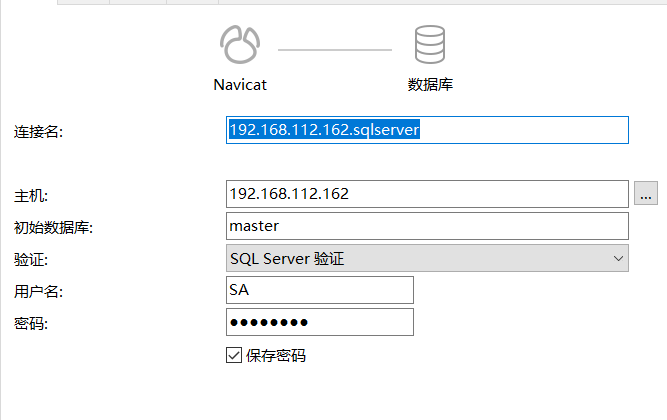Click the 主机 host address field
This screenshot has width=667, height=420.
427,194
